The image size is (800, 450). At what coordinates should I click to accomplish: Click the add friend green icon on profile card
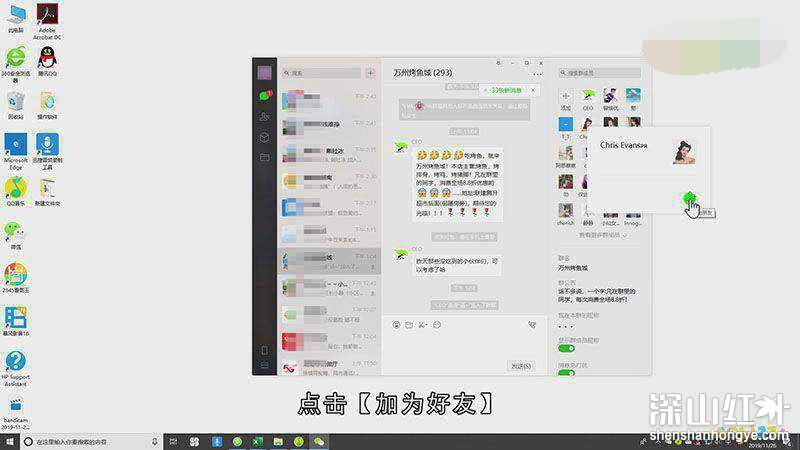689,198
